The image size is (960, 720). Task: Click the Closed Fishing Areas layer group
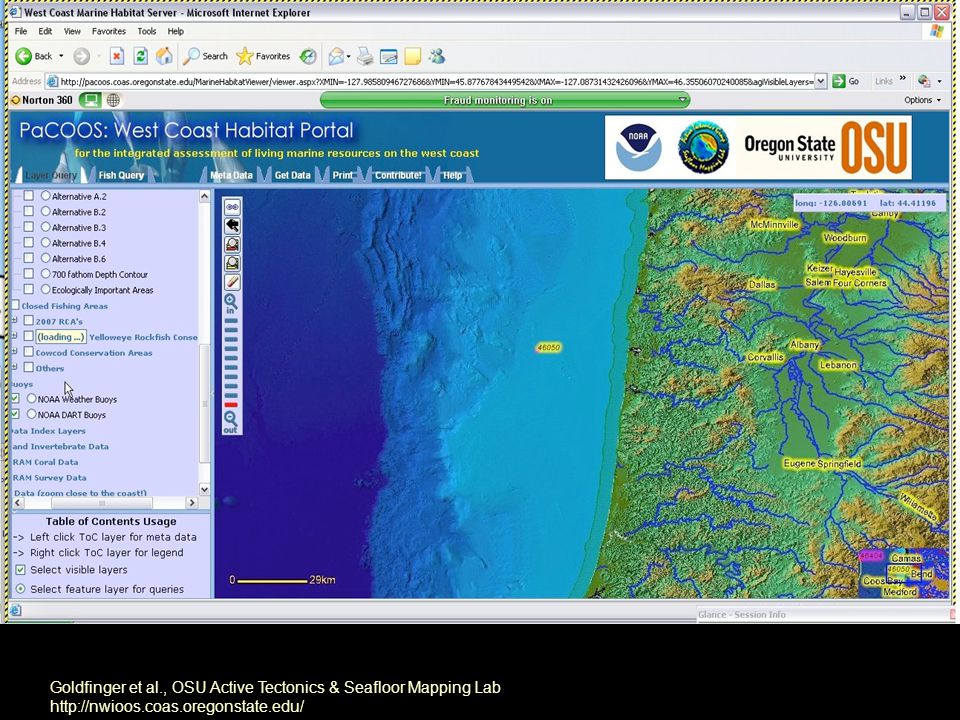pyautogui.click(x=64, y=306)
